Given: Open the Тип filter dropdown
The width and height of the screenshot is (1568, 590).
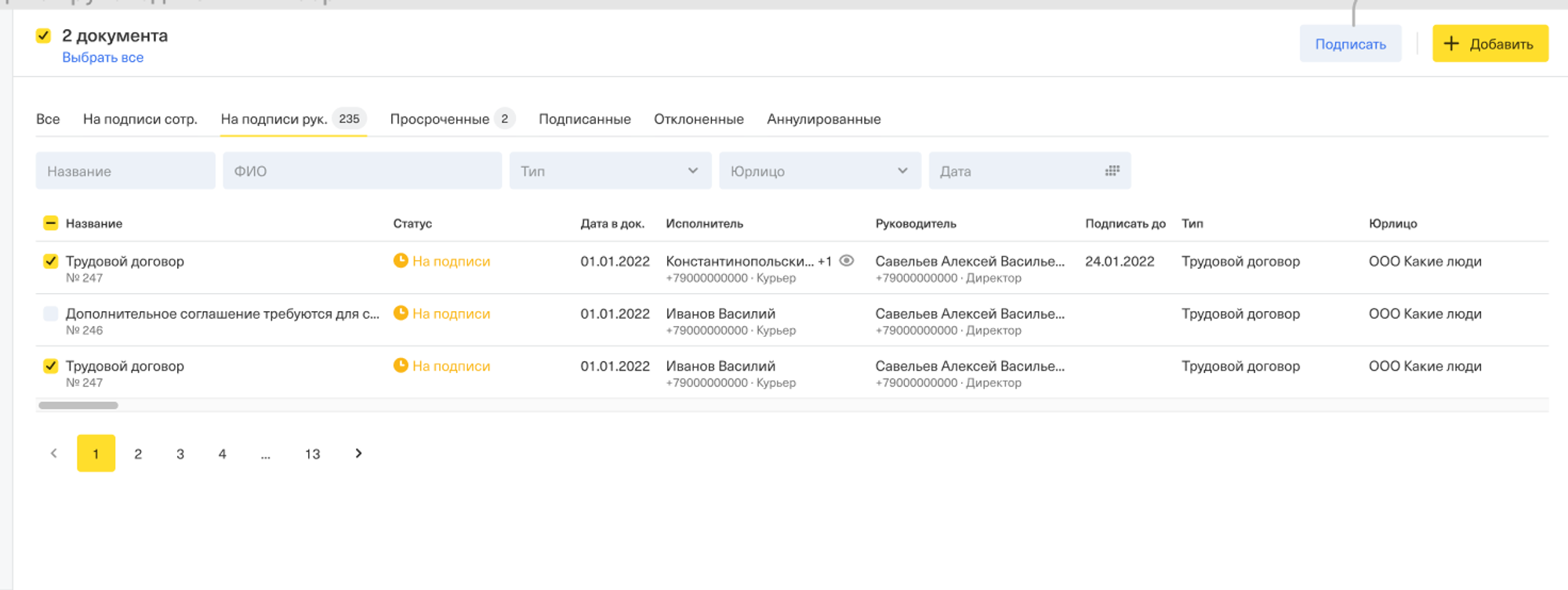Looking at the screenshot, I should click(x=609, y=171).
